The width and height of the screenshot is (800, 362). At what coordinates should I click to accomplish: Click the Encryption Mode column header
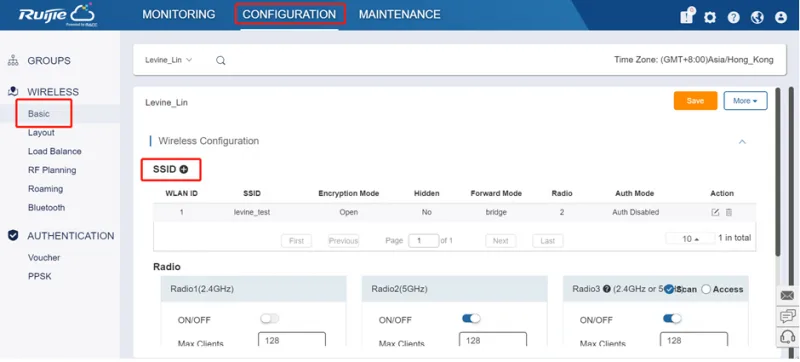[x=348, y=194]
